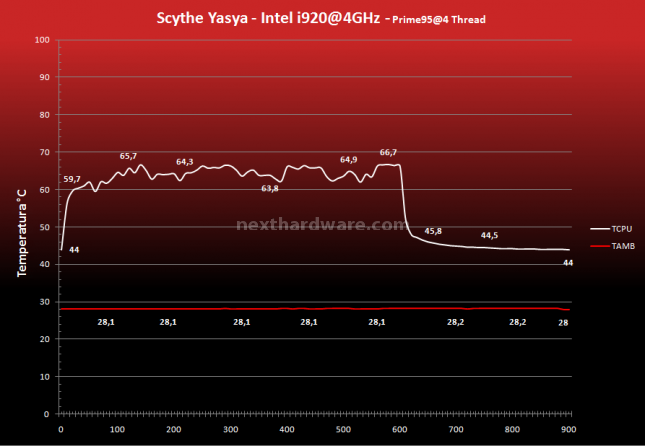Select the 44,5 data label
The image size is (645, 446).
[x=490, y=235]
